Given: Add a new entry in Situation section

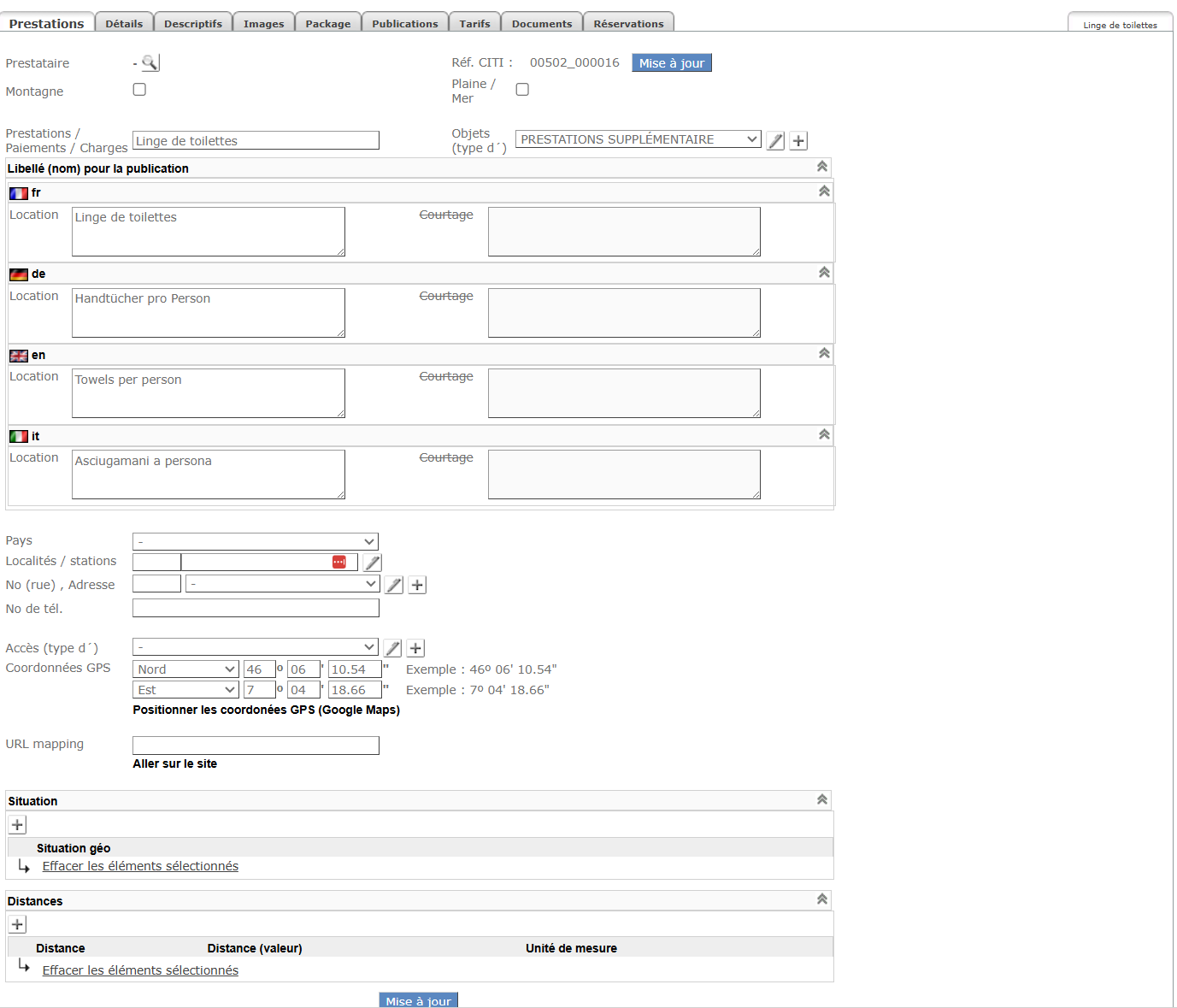Looking at the screenshot, I should tap(17, 825).
